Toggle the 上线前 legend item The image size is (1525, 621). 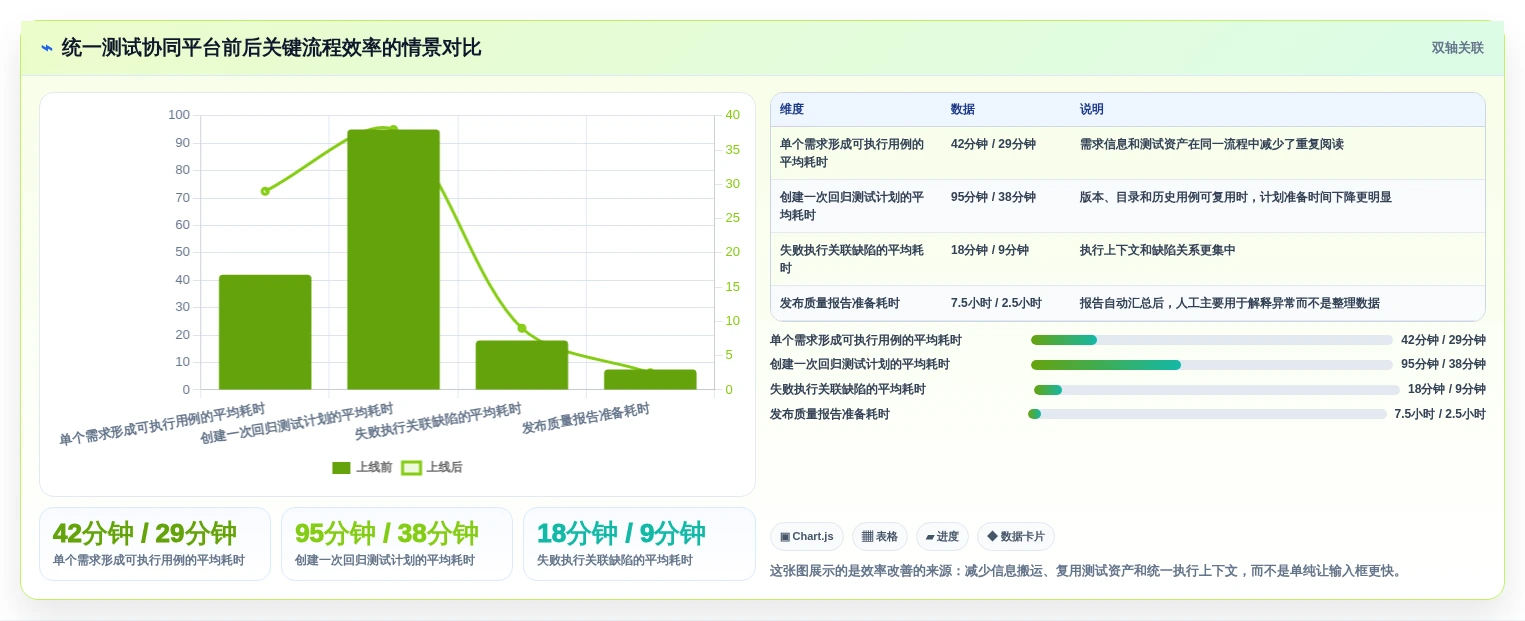point(362,467)
